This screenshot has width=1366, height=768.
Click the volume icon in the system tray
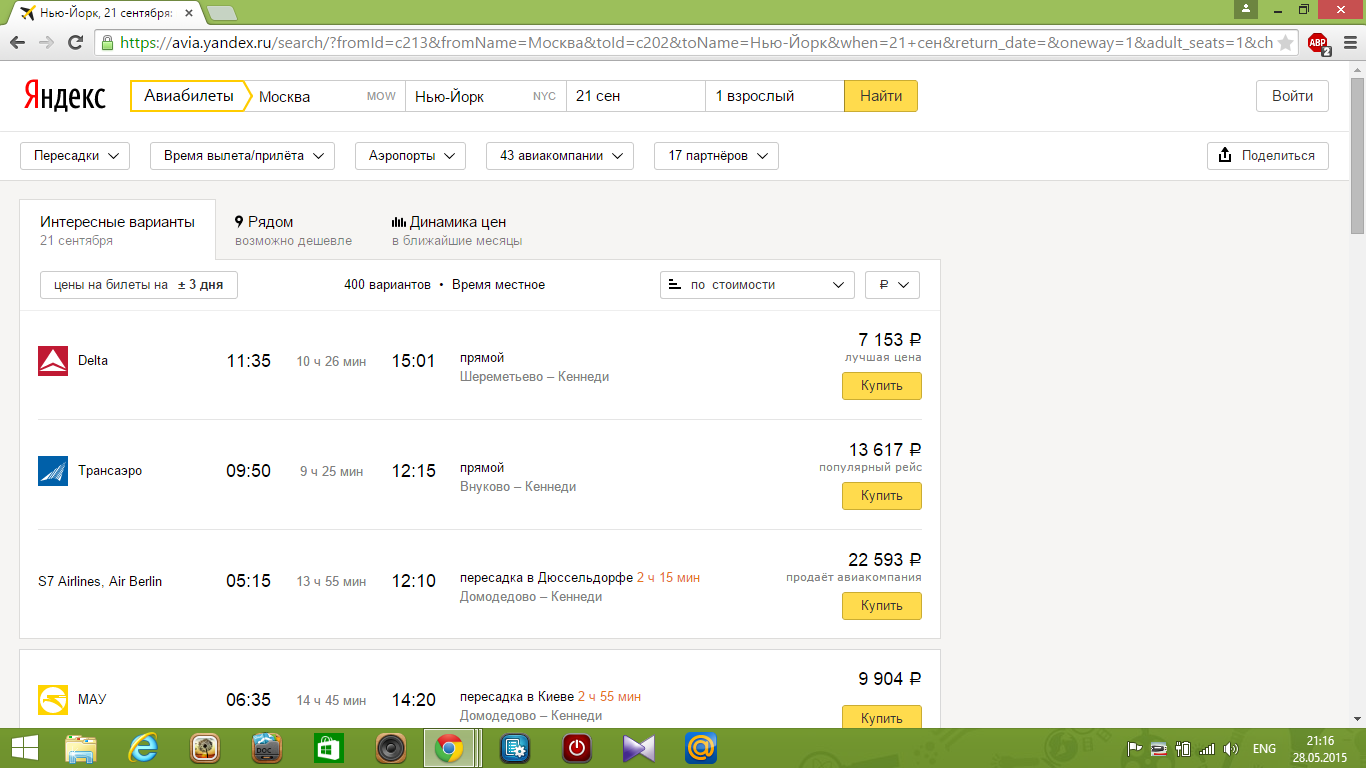[1230, 748]
